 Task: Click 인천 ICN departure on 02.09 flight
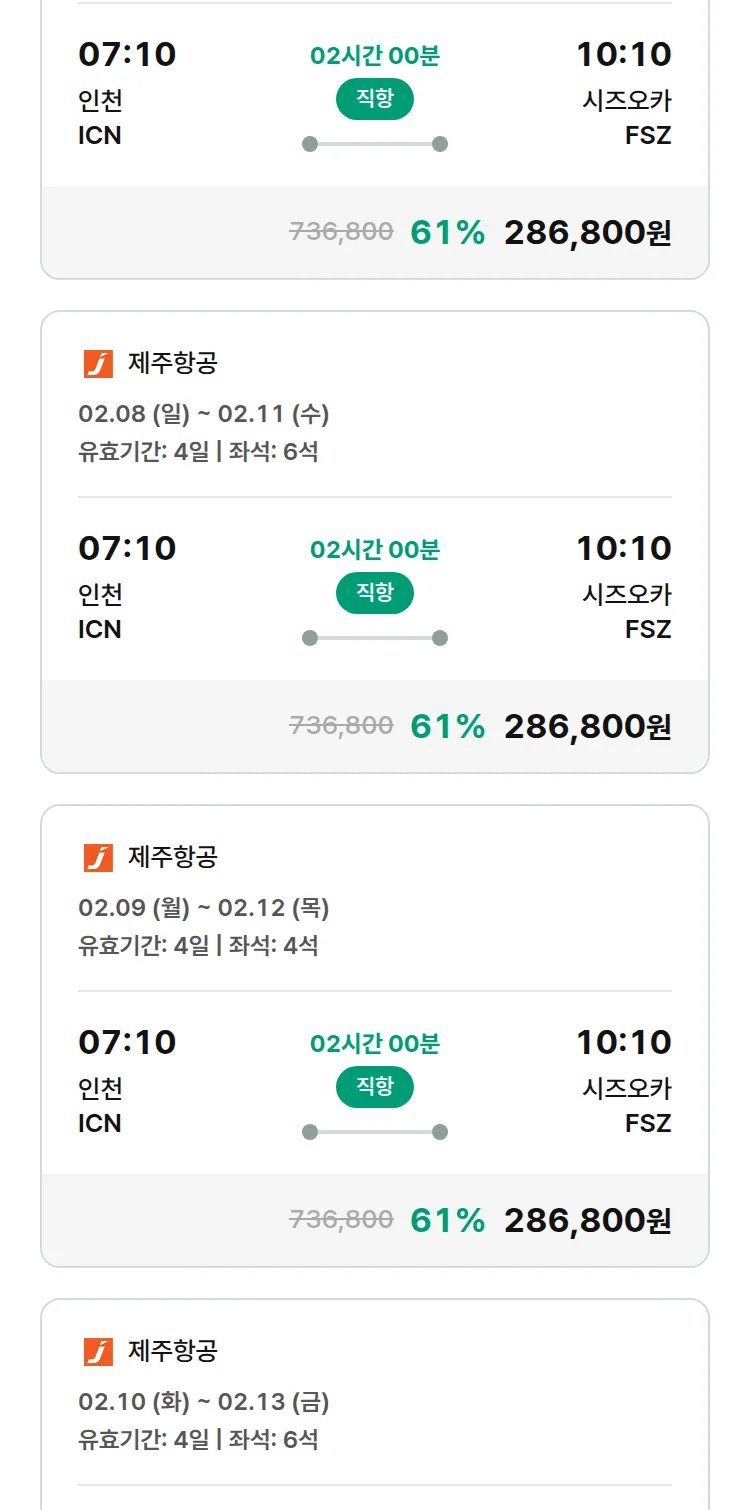(100, 1105)
